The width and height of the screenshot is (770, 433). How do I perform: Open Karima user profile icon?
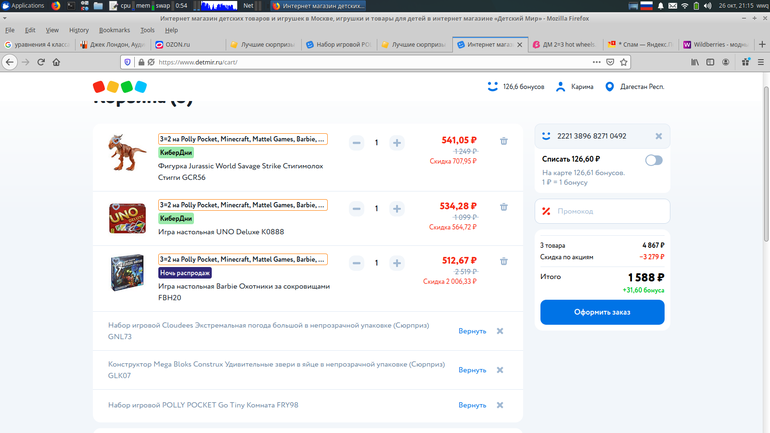point(561,87)
